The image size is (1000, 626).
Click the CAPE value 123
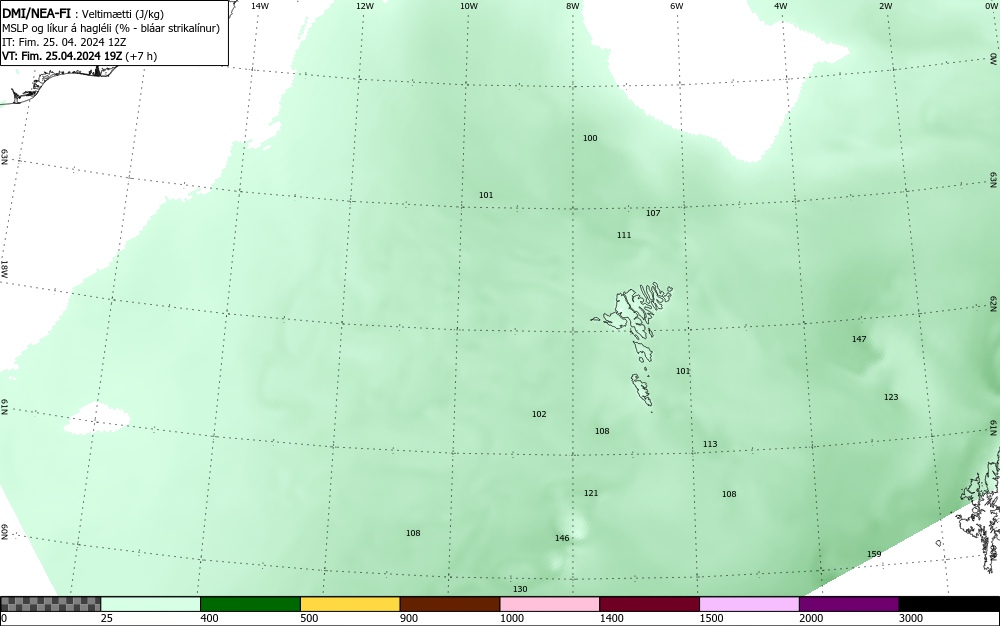point(891,397)
